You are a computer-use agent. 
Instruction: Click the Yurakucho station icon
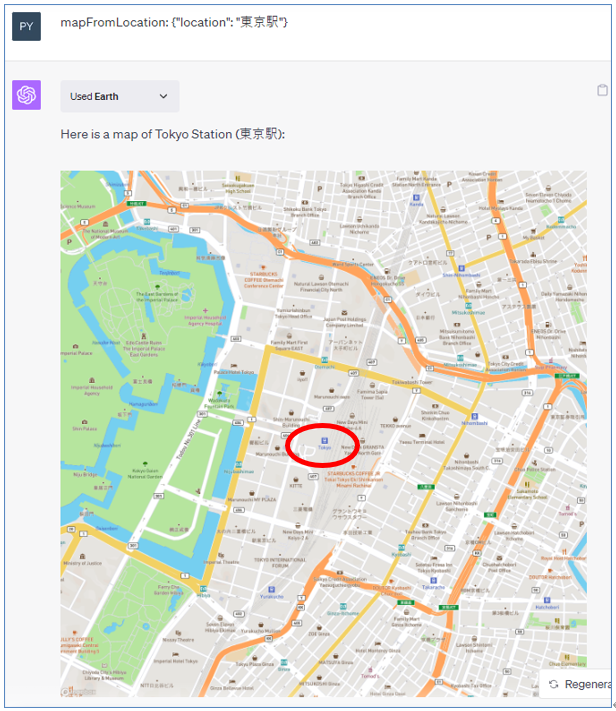(271, 589)
